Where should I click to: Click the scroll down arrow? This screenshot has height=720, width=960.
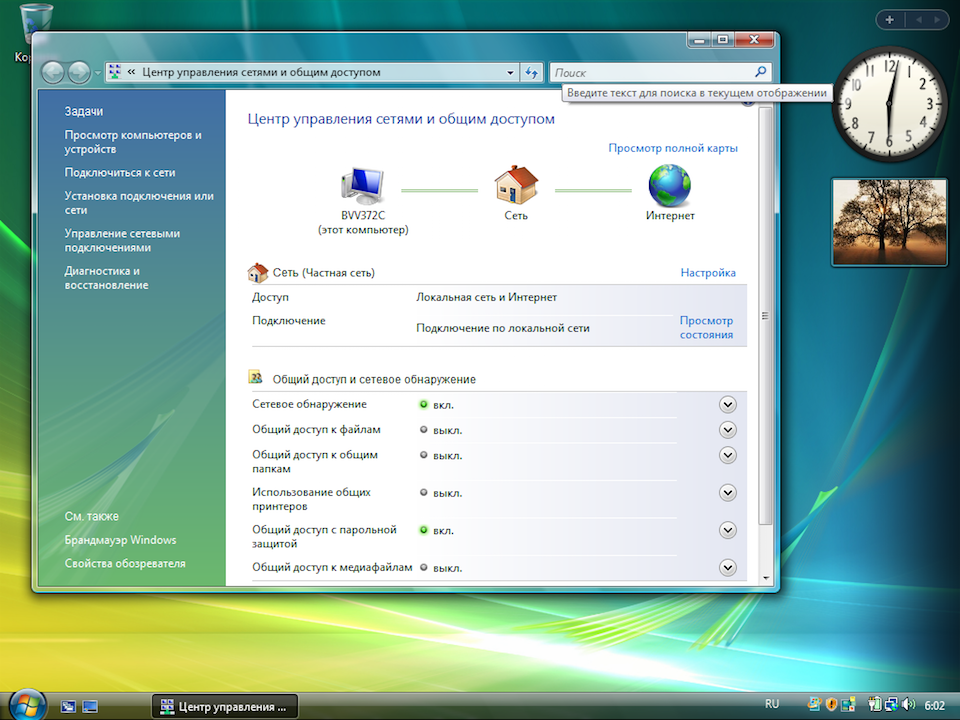click(765, 578)
